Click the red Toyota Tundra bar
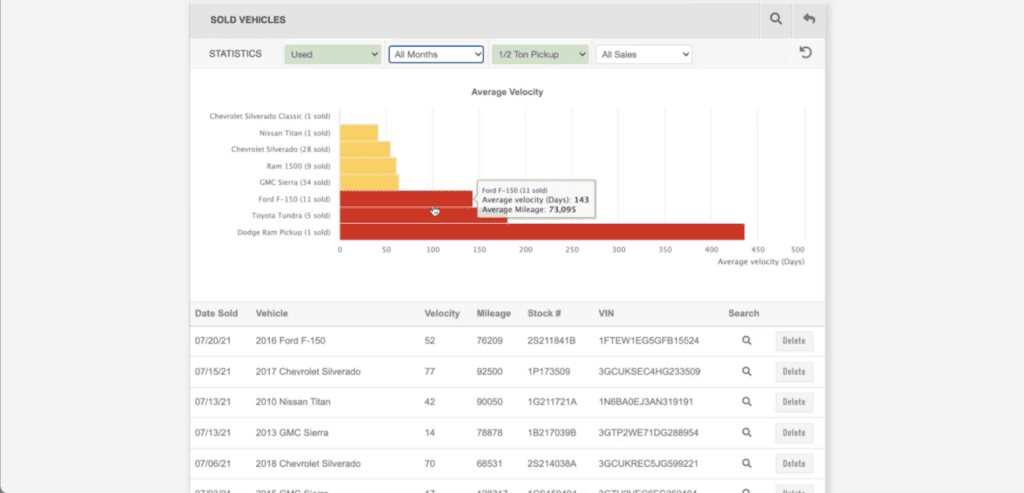The height and width of the screenshot is (493, 1024). [x=423, y=215]
